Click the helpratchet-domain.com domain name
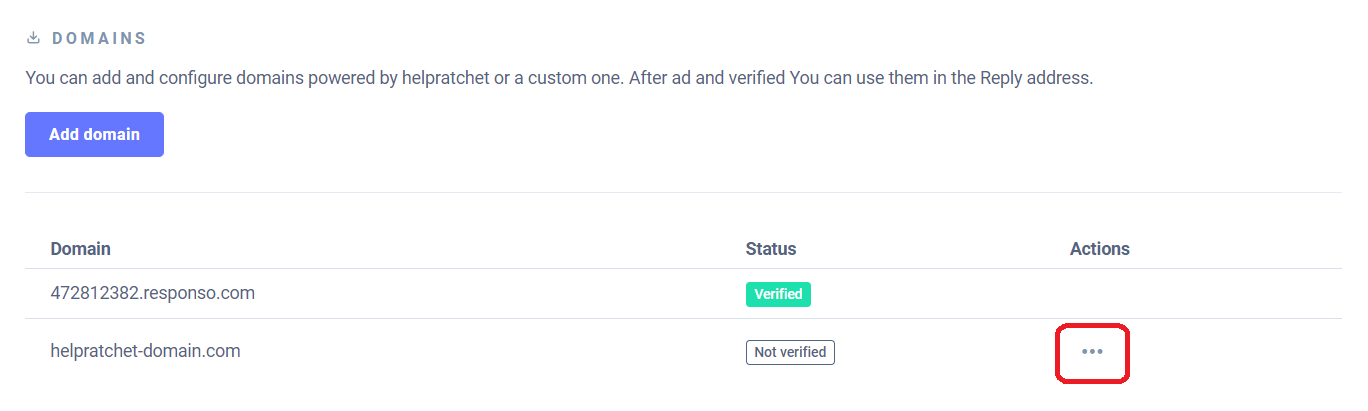 tap(145, 351)
